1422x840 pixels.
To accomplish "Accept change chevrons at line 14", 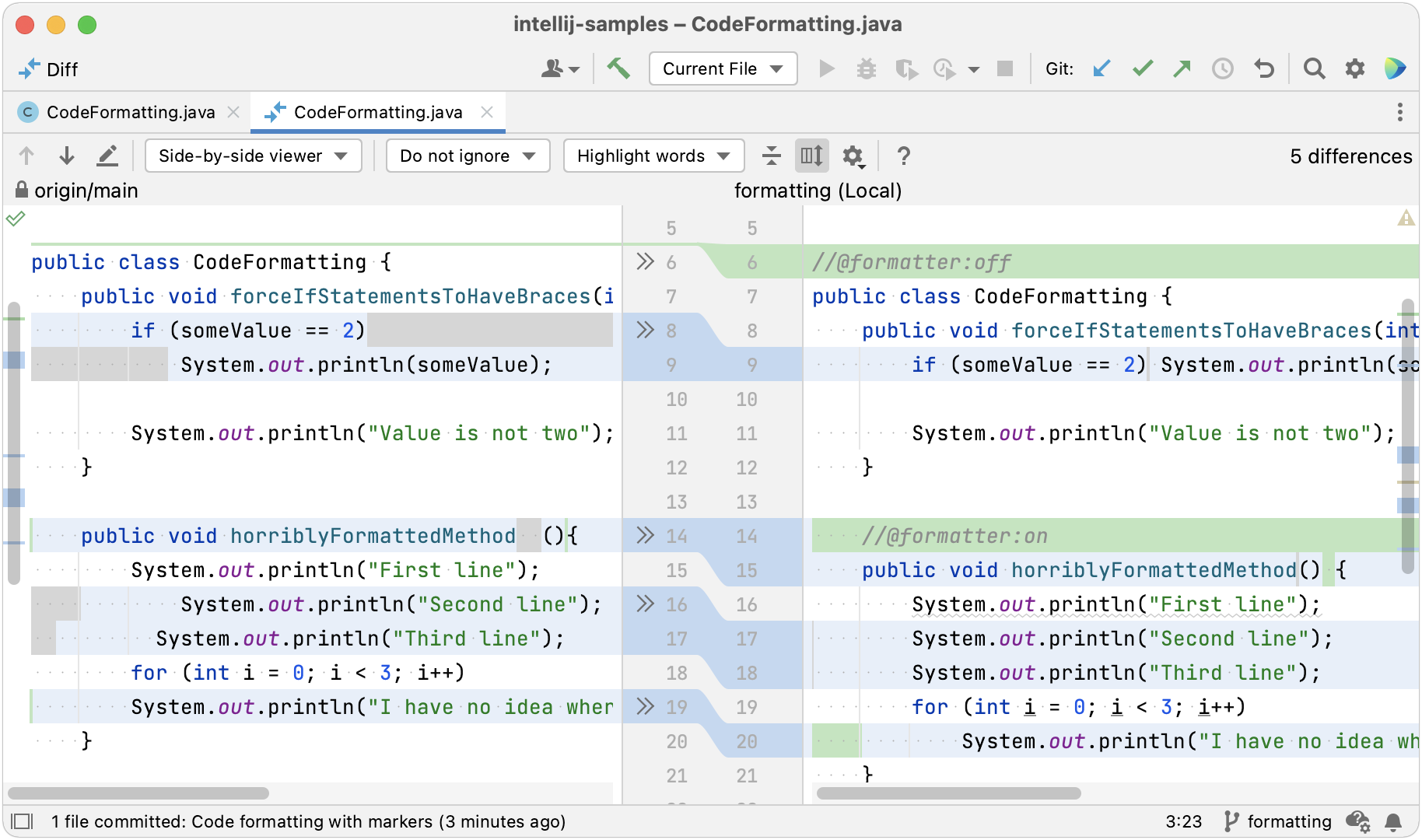I will pos(645,535).
